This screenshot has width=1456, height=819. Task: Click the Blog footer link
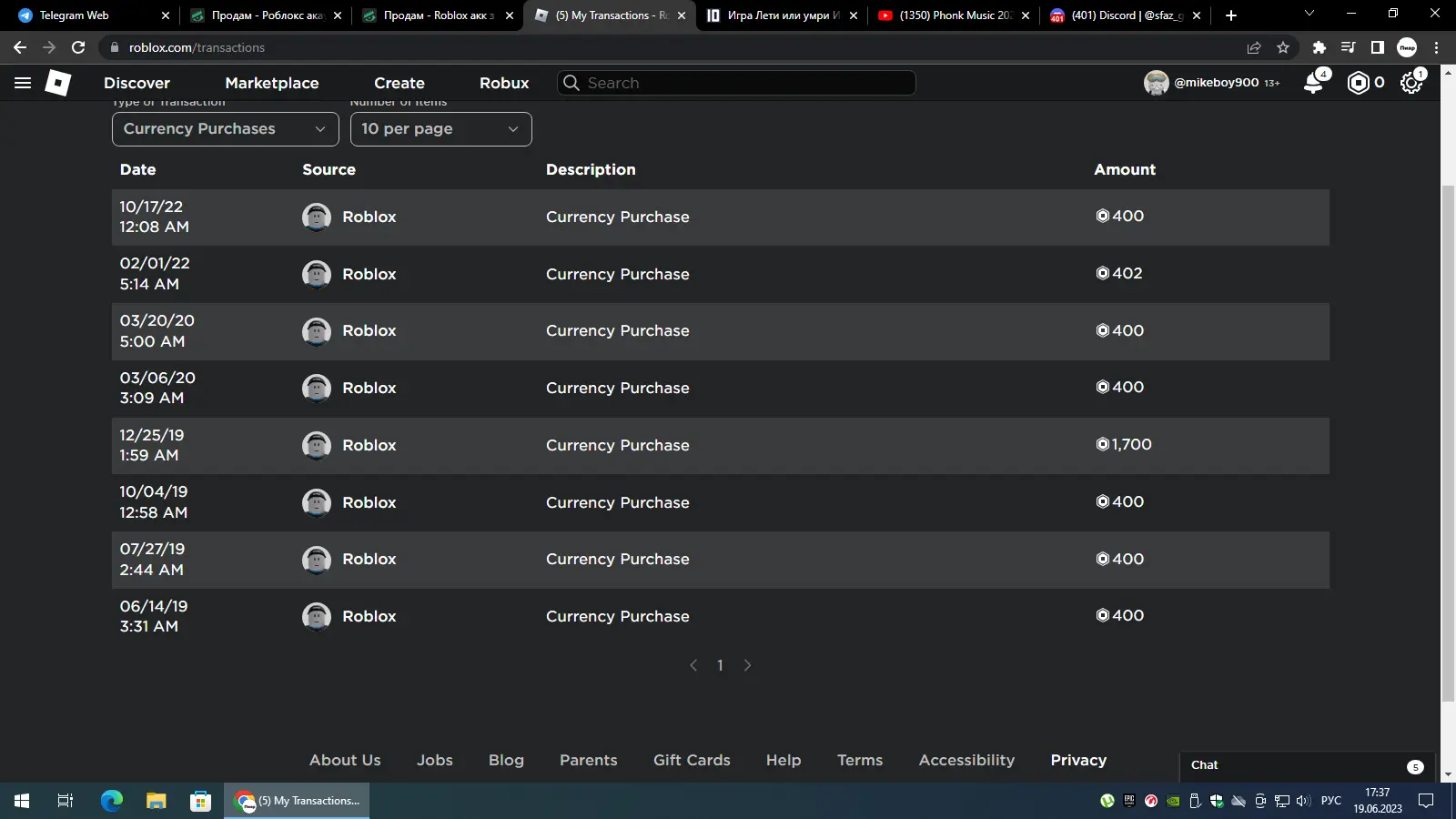click(x=506, y=760)
